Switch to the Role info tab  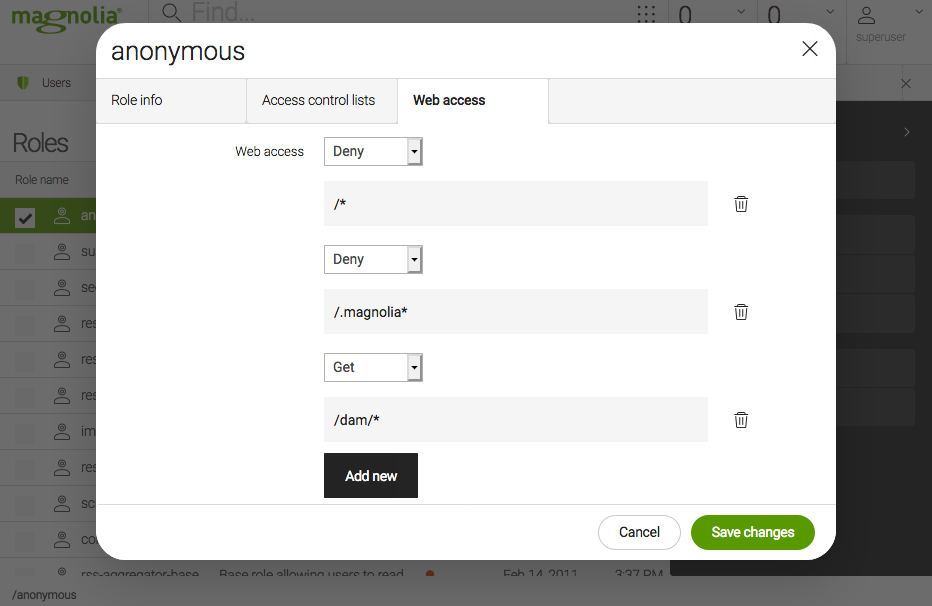(171, 100)
